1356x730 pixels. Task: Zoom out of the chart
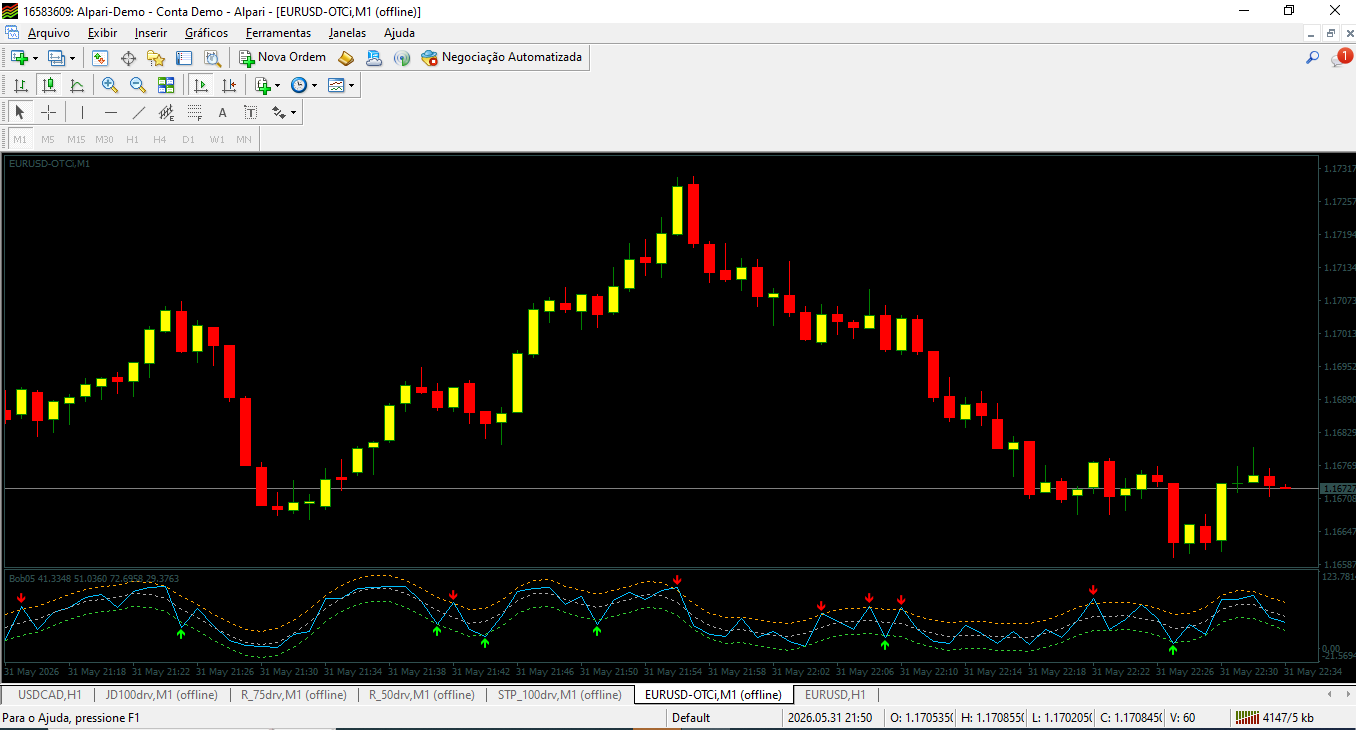(138, 85)
